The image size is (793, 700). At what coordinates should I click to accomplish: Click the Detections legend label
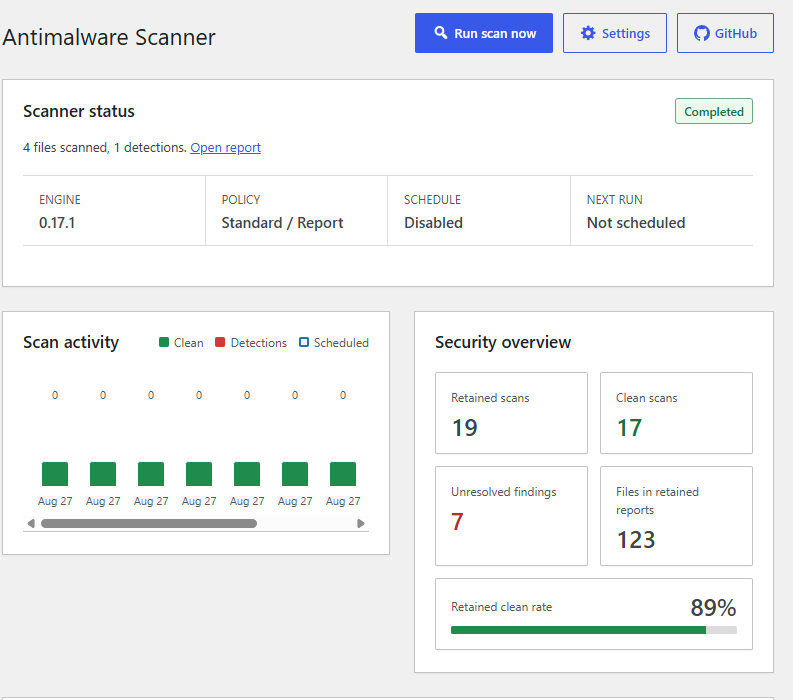point(258,343)
